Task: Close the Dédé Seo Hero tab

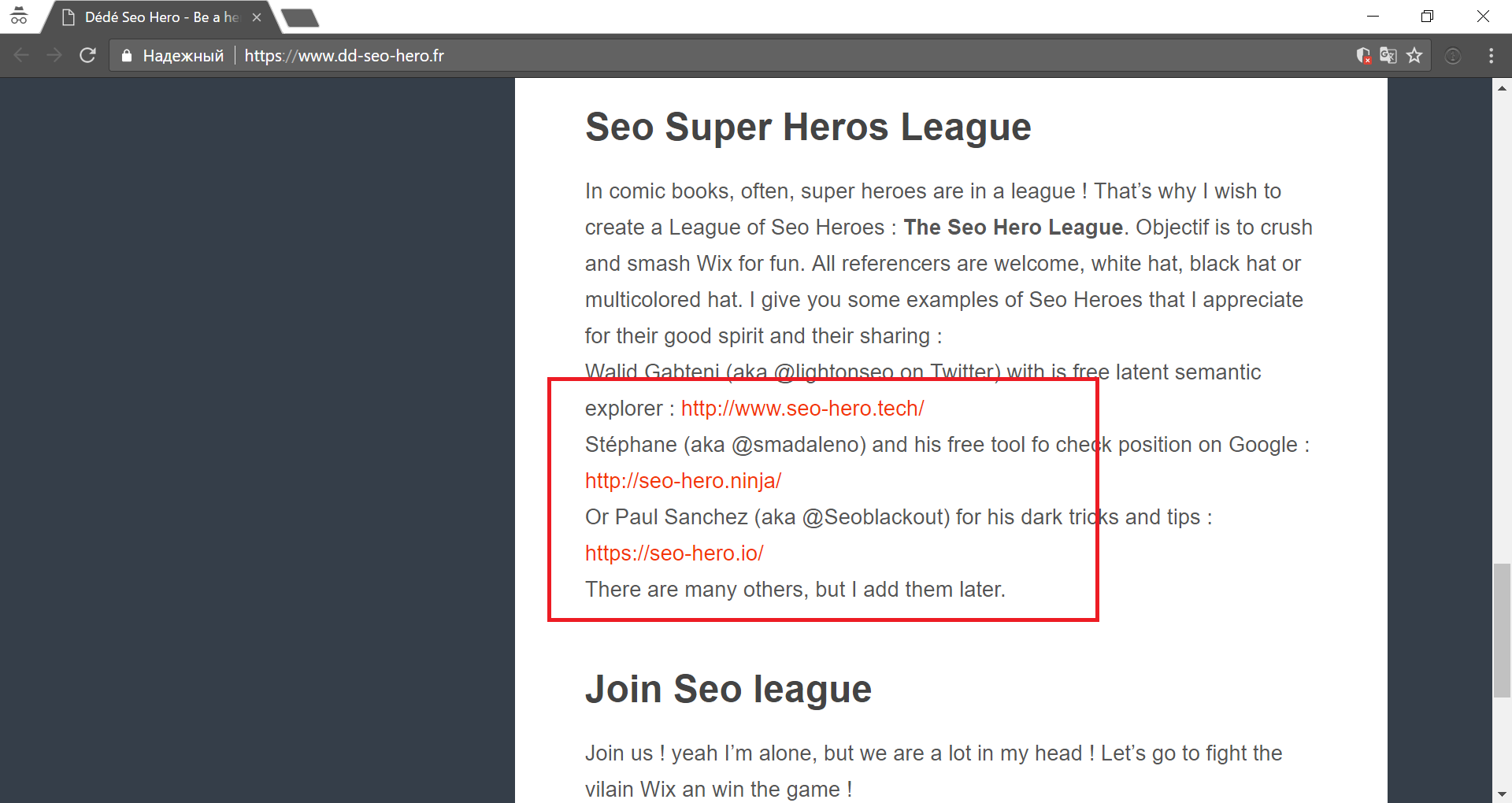Action: click(257, 17)
